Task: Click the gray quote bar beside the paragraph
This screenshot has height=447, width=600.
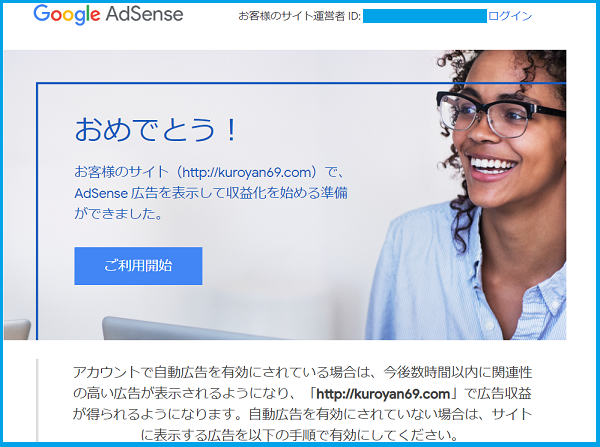Action: (x=37, y=400)
